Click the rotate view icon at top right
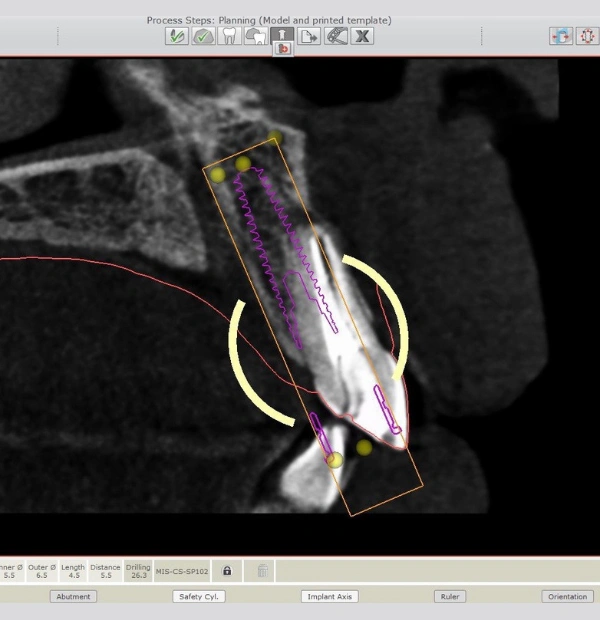The height and width of the screenshot is (620, 600). point(560,35)
